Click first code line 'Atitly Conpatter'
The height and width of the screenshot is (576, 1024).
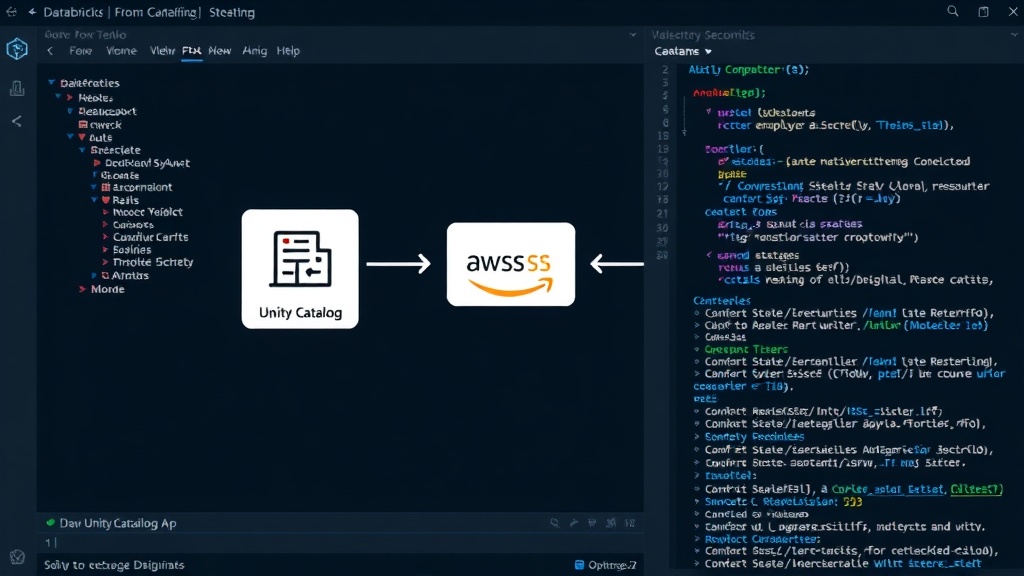pos(748,69)
